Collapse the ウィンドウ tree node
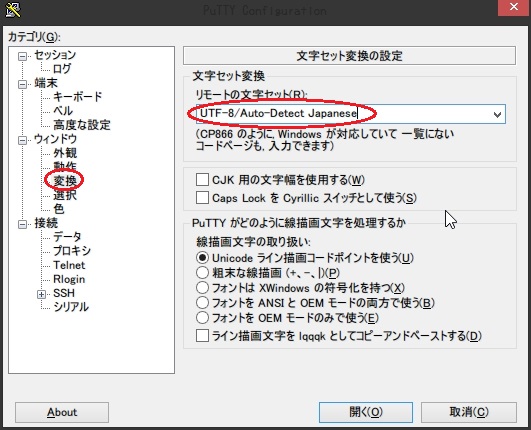 point(22,140)
